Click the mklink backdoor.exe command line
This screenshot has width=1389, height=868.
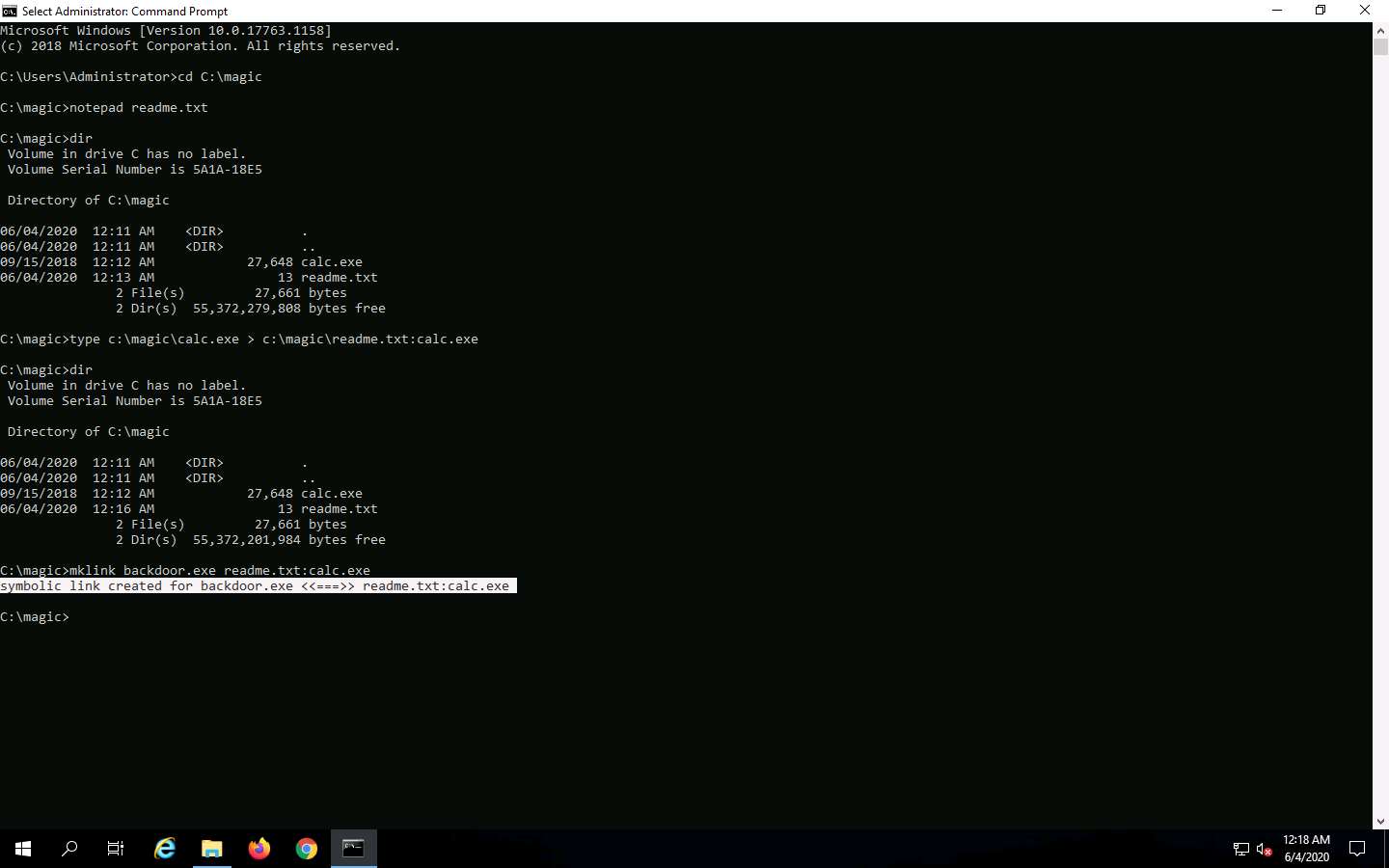[185, 571]
